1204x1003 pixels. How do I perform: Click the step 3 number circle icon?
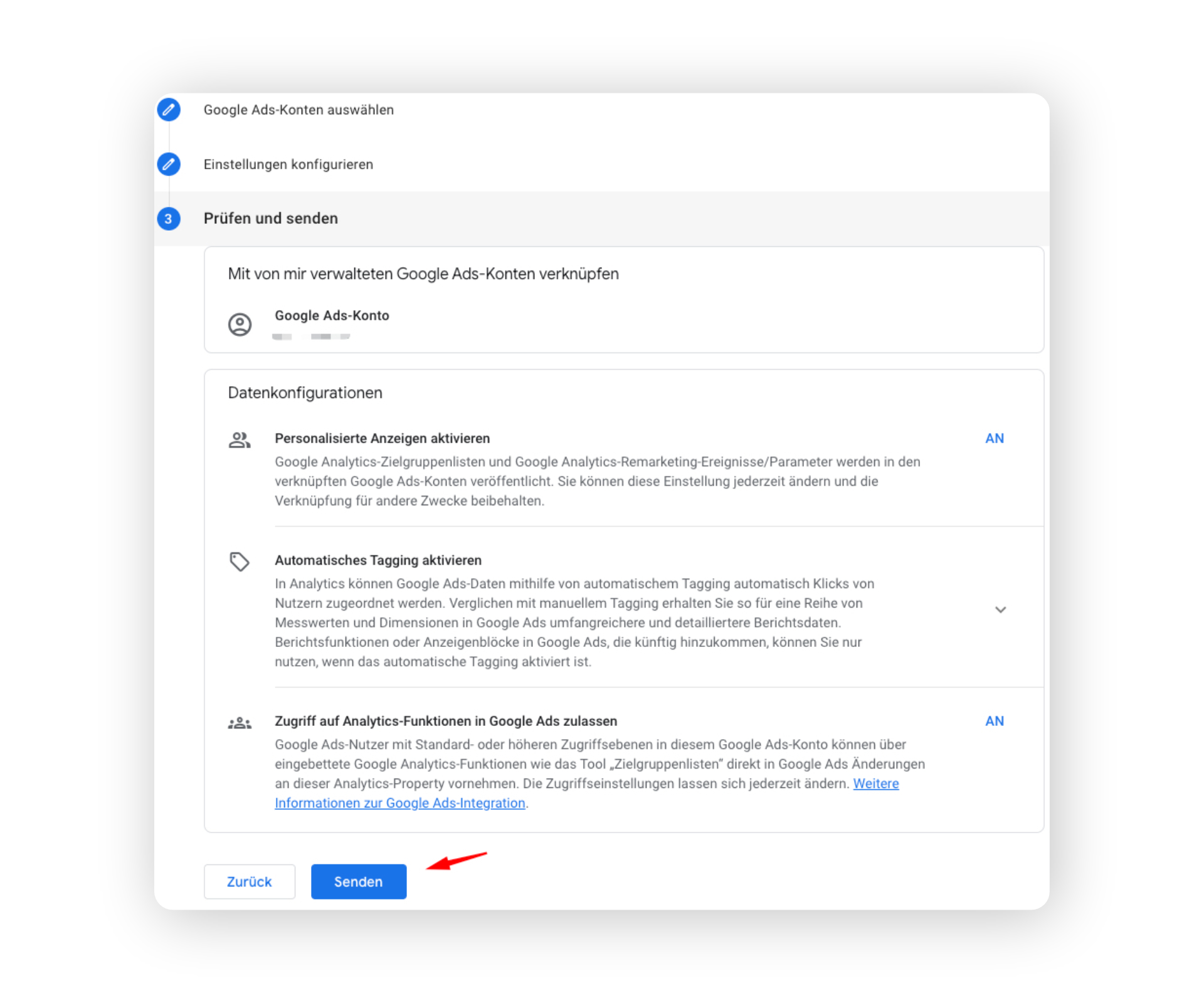[168, 219]
